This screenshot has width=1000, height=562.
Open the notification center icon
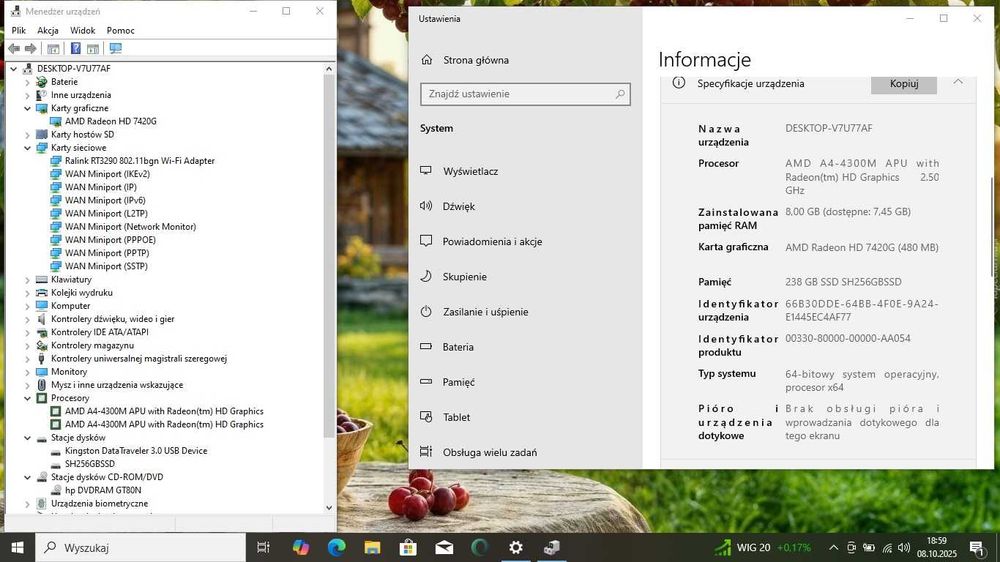pyautogui.click(x=976, y=547)
